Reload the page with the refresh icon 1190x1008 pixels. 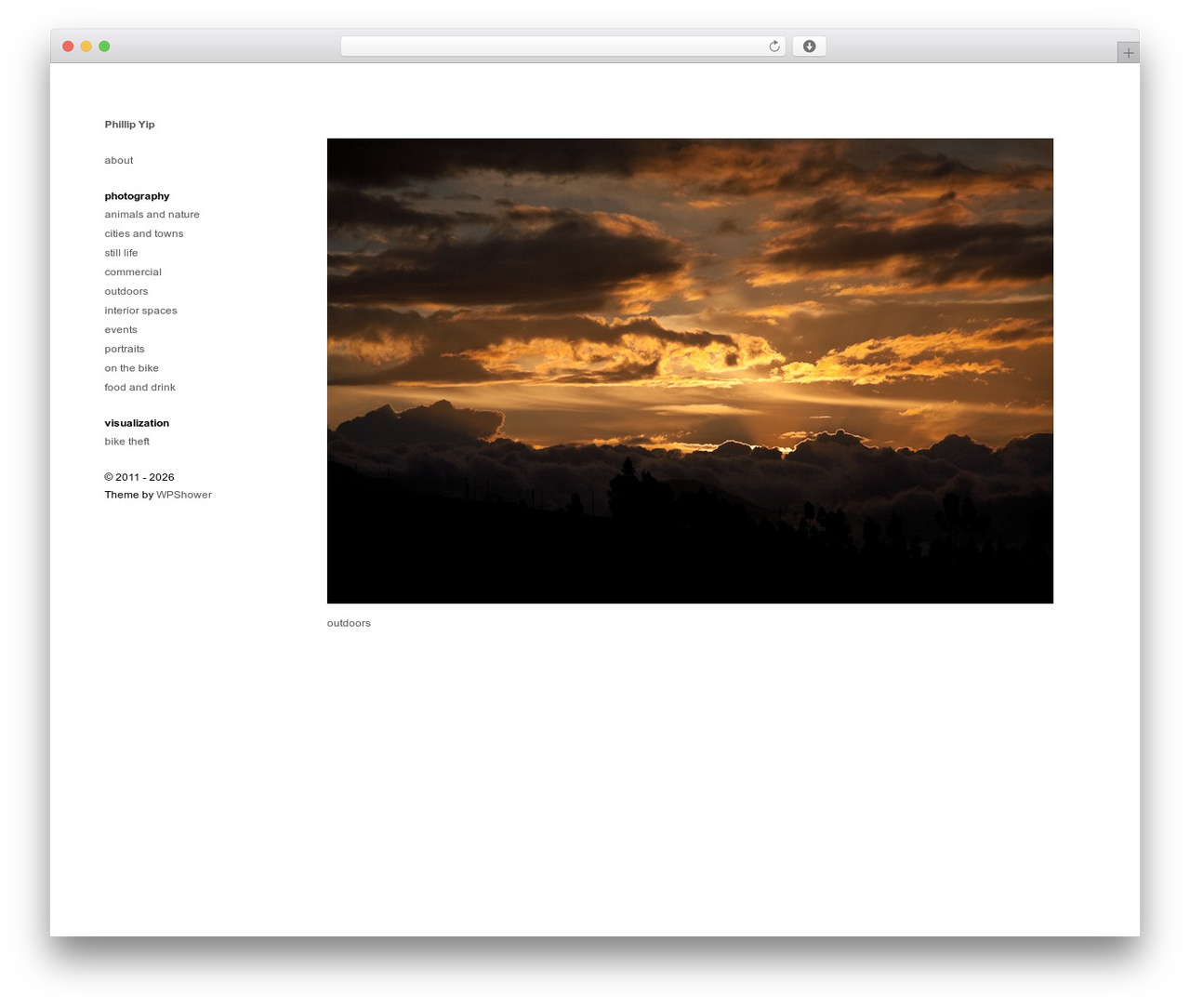click(773, 46)
